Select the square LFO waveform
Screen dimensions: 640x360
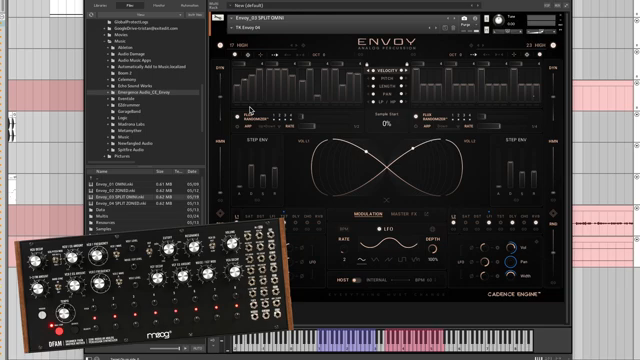(x=402, y=260)
